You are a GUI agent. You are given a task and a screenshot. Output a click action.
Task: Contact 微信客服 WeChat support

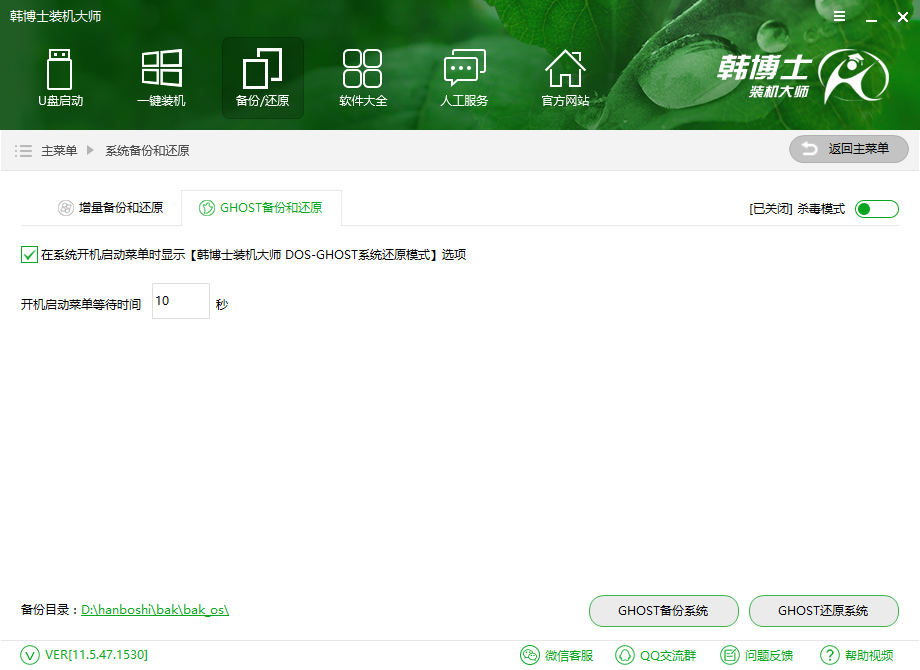coord(557,655)
